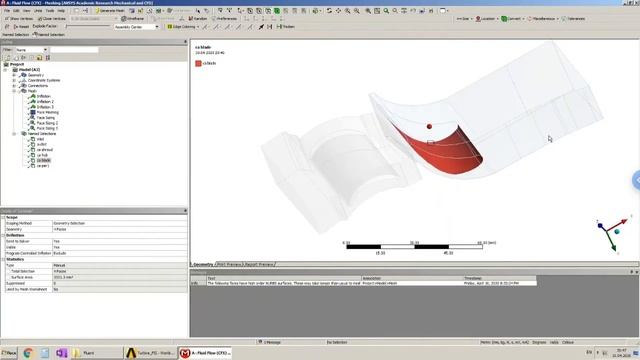Select the inlet named selection

40,139
